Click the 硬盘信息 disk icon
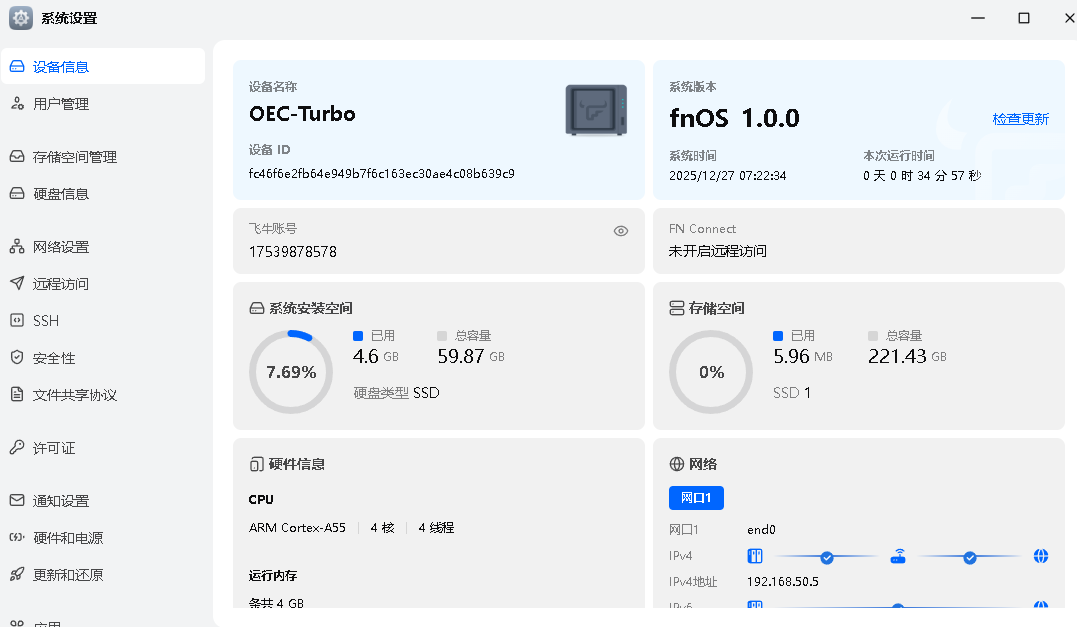 click(x=17, y=193)
